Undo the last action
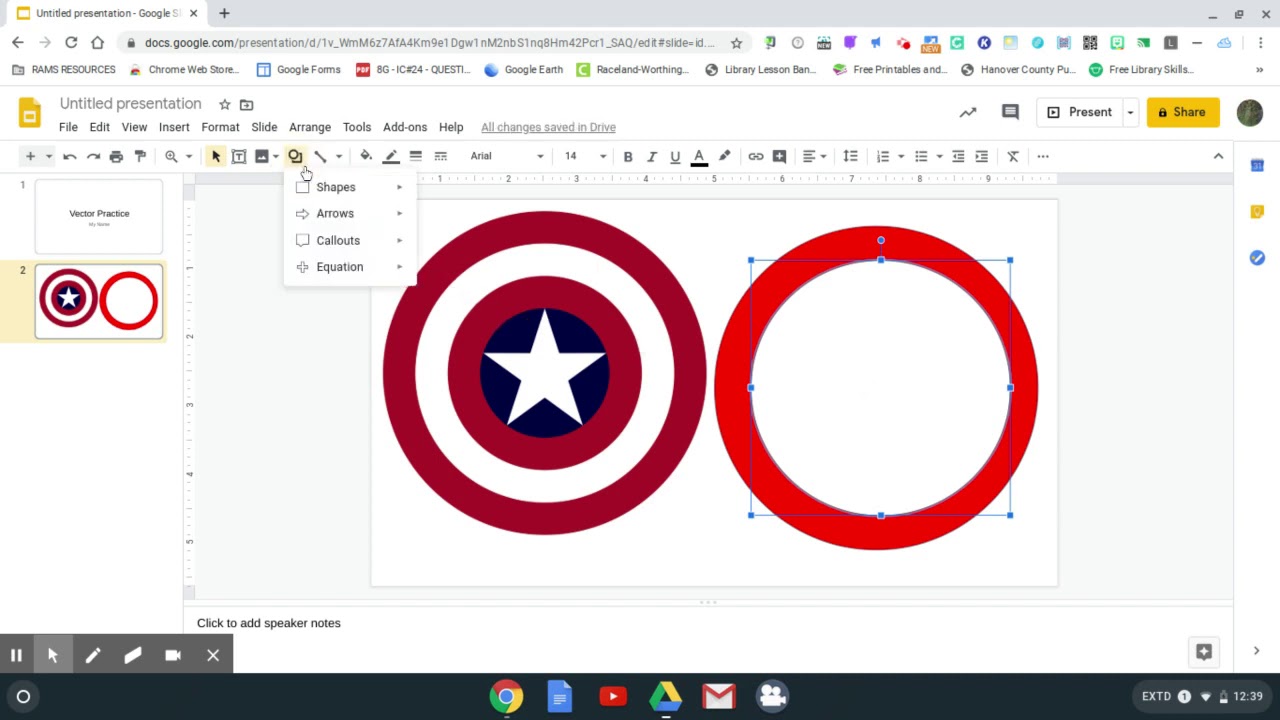Screen dimensions: 1280x720 coord(69,156)
